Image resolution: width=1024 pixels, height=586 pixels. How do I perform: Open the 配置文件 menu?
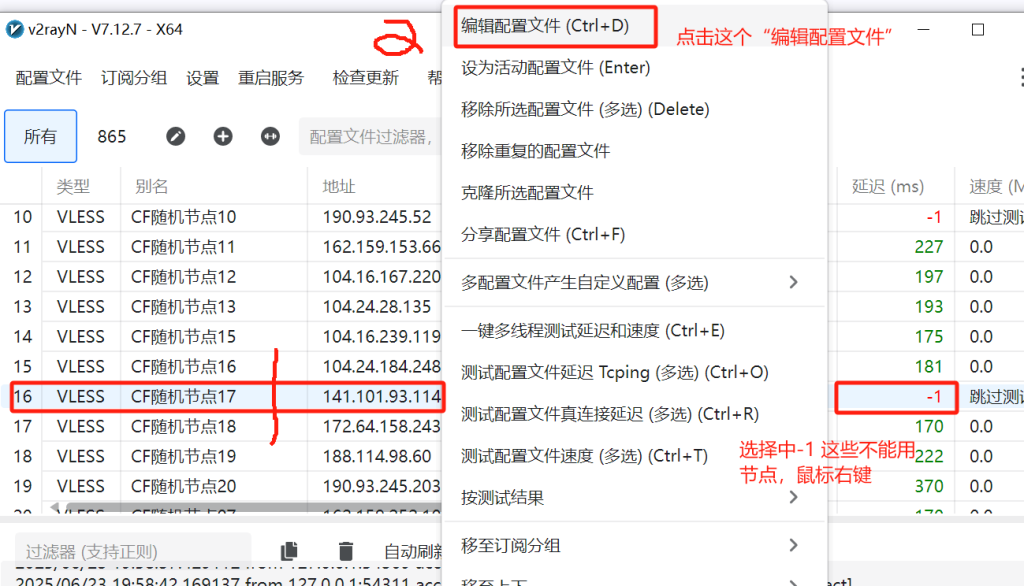pos(49,78)
